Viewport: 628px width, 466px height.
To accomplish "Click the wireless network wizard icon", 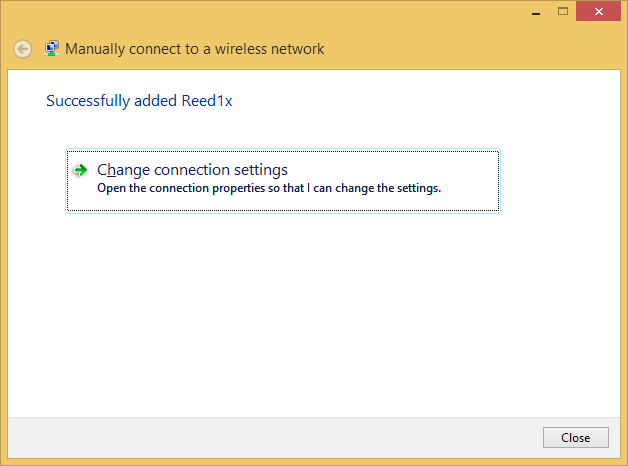I will [52, 48].
